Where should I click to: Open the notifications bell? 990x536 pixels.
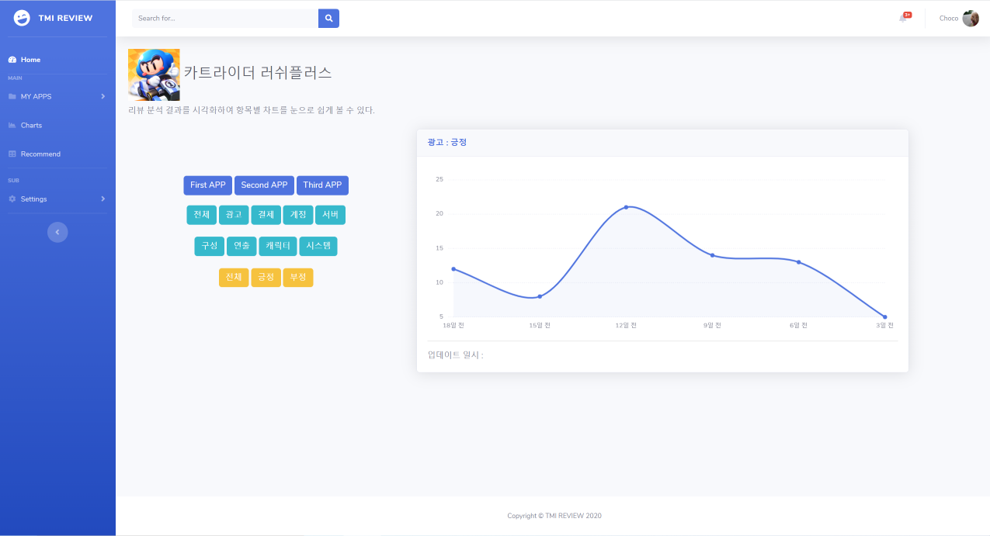coord(903,18)
